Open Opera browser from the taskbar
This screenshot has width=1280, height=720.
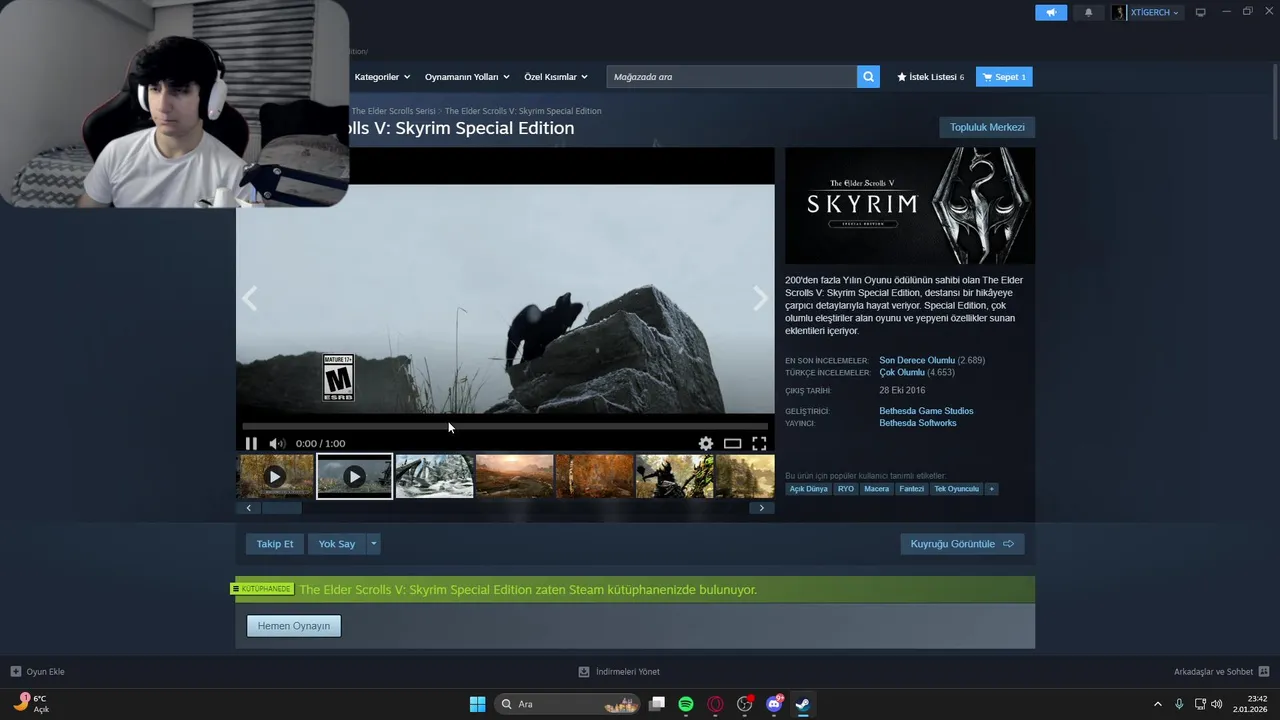(715, 704)
